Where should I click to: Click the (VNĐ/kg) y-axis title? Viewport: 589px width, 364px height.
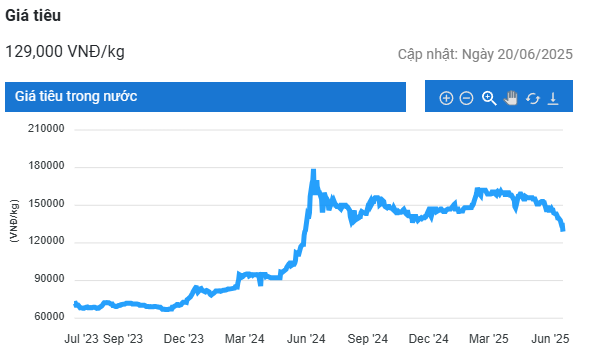pos(14,221)
